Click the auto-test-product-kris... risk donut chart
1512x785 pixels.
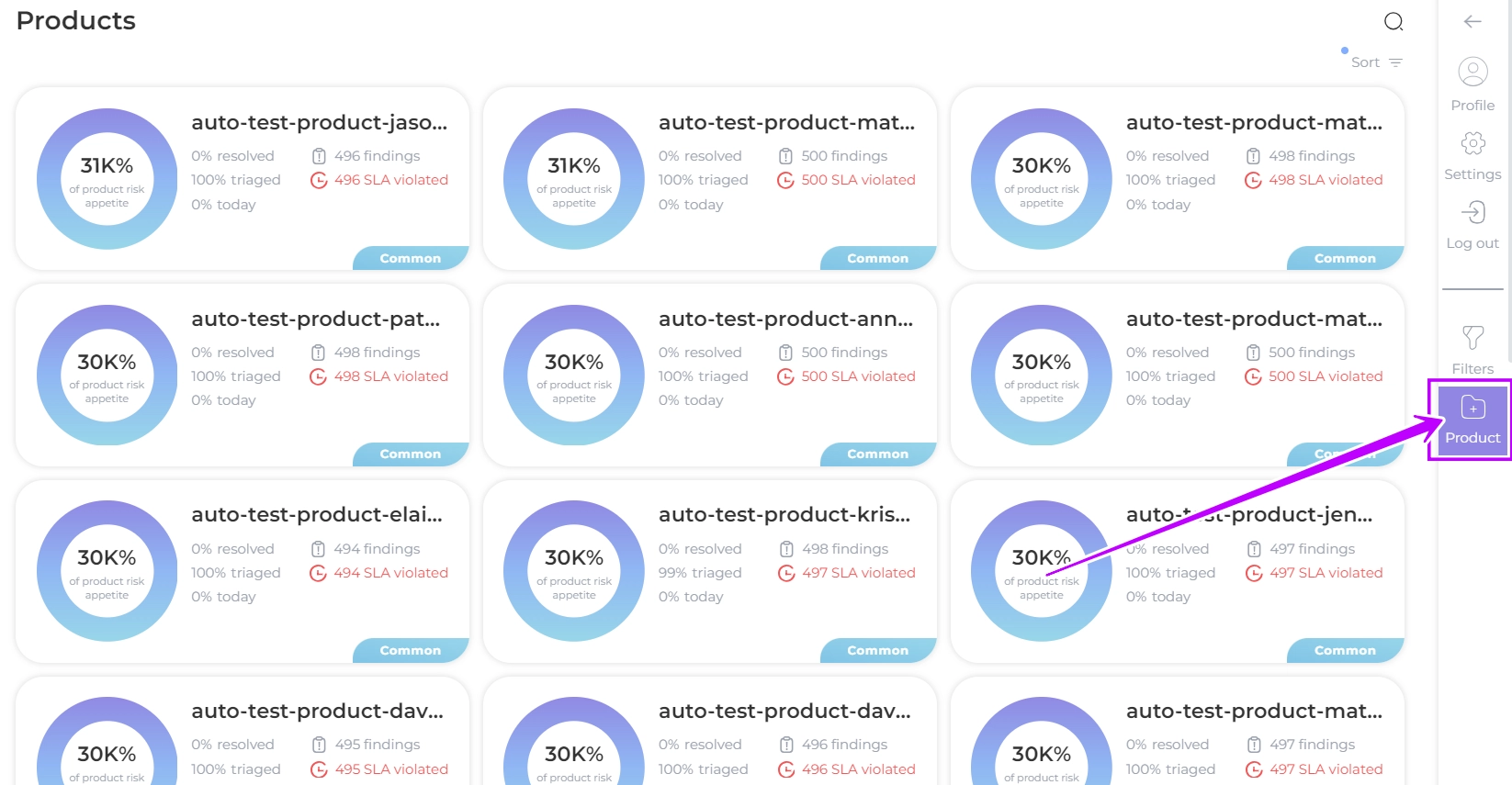click(x=574, y=570)
